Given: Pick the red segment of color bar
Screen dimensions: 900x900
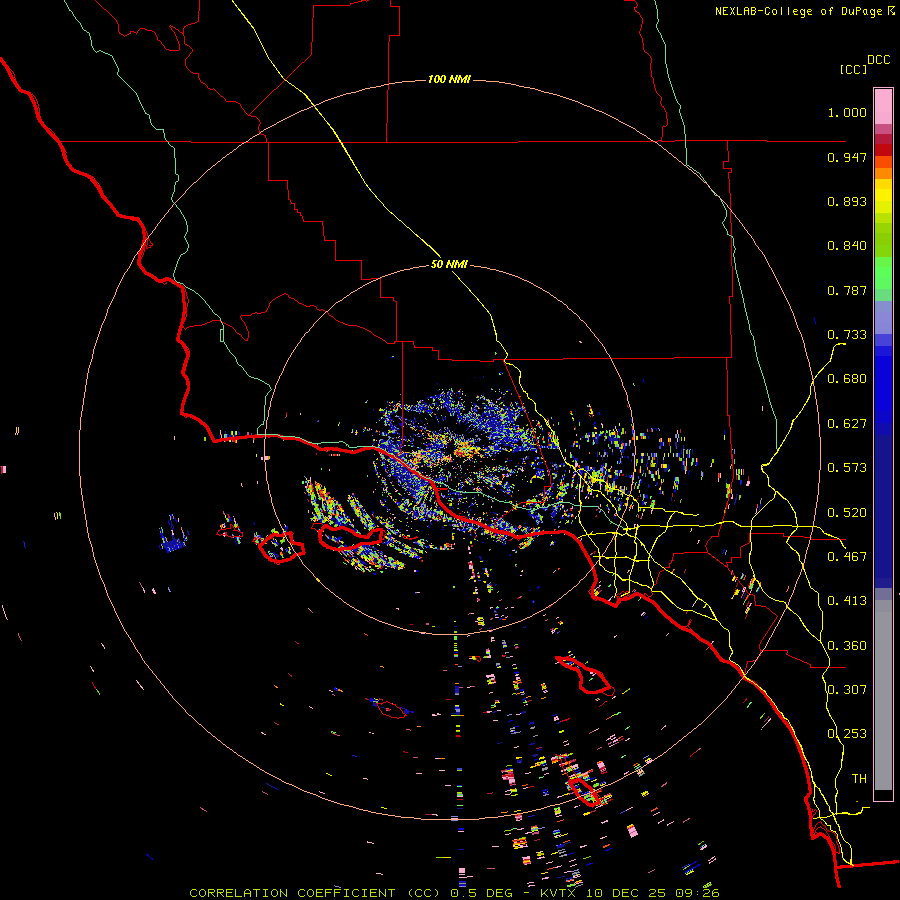Looking at the screenshot, I should coord(883,150).
